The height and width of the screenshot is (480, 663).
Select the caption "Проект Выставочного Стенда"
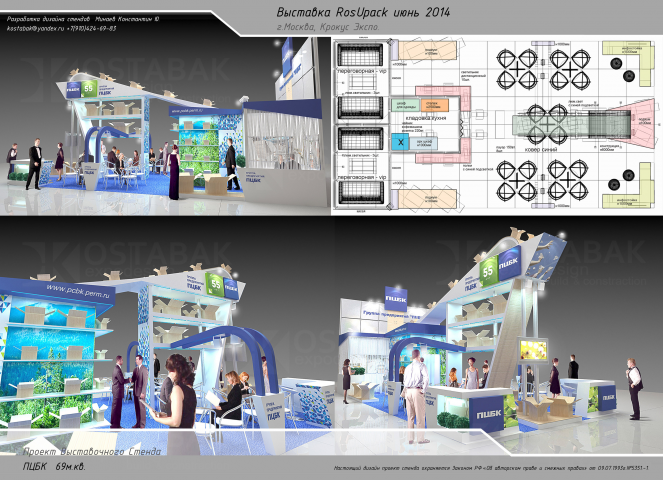point(92,452)
